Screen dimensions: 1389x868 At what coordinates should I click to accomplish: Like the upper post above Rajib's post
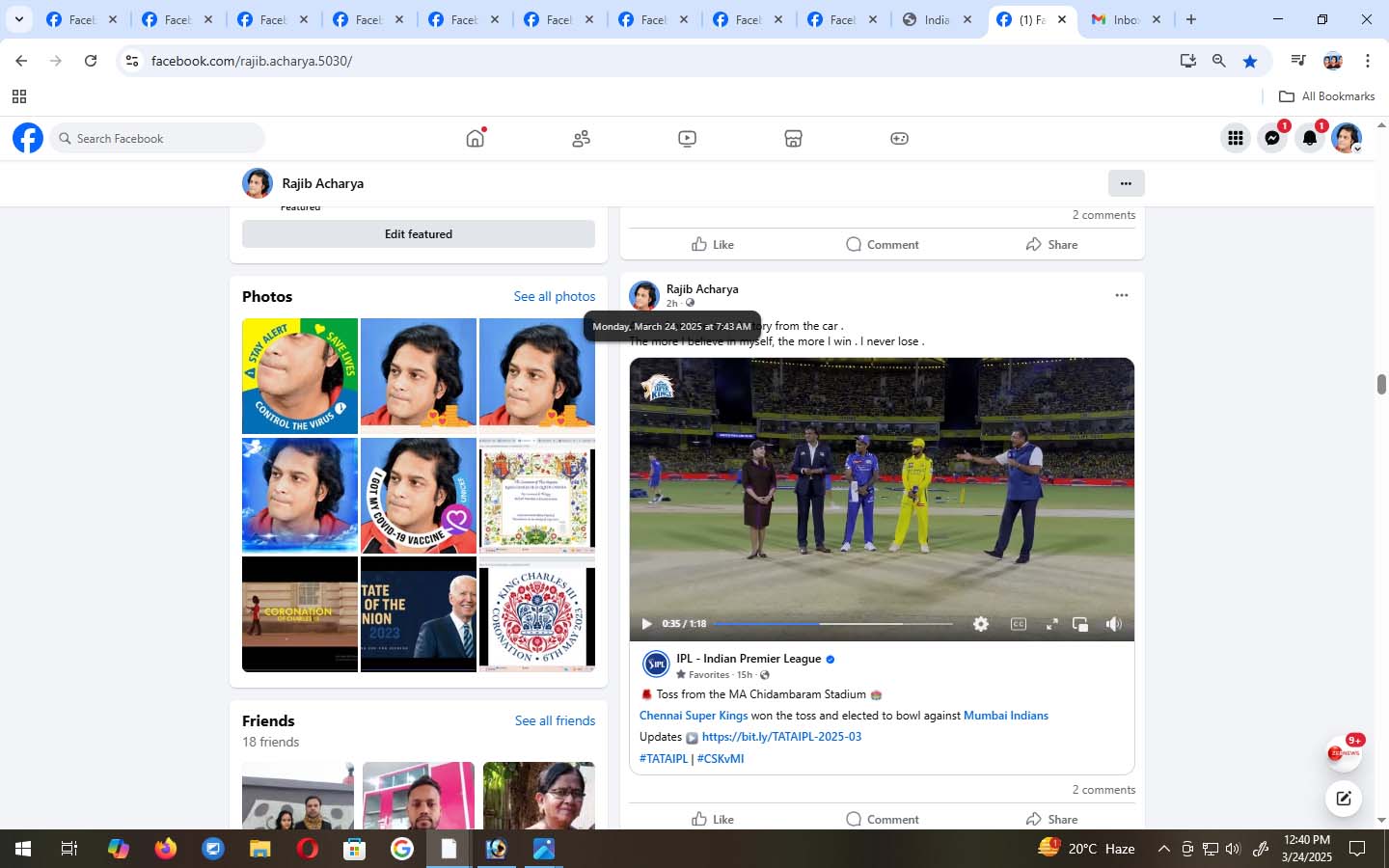(x=713, y=244)
